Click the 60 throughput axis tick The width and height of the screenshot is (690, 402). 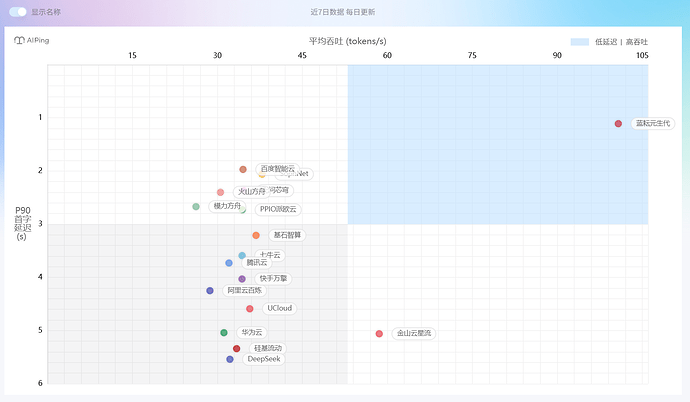pos(387,55)
